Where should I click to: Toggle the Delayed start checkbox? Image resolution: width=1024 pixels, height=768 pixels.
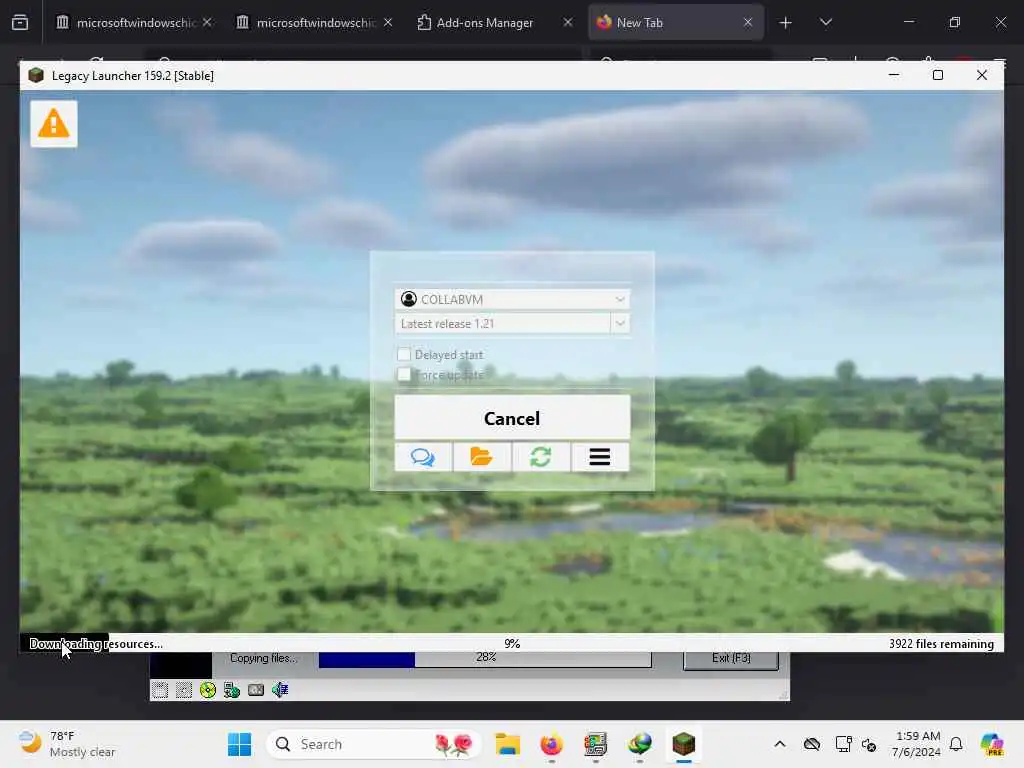pyautogui.click(x=404, y=354)
